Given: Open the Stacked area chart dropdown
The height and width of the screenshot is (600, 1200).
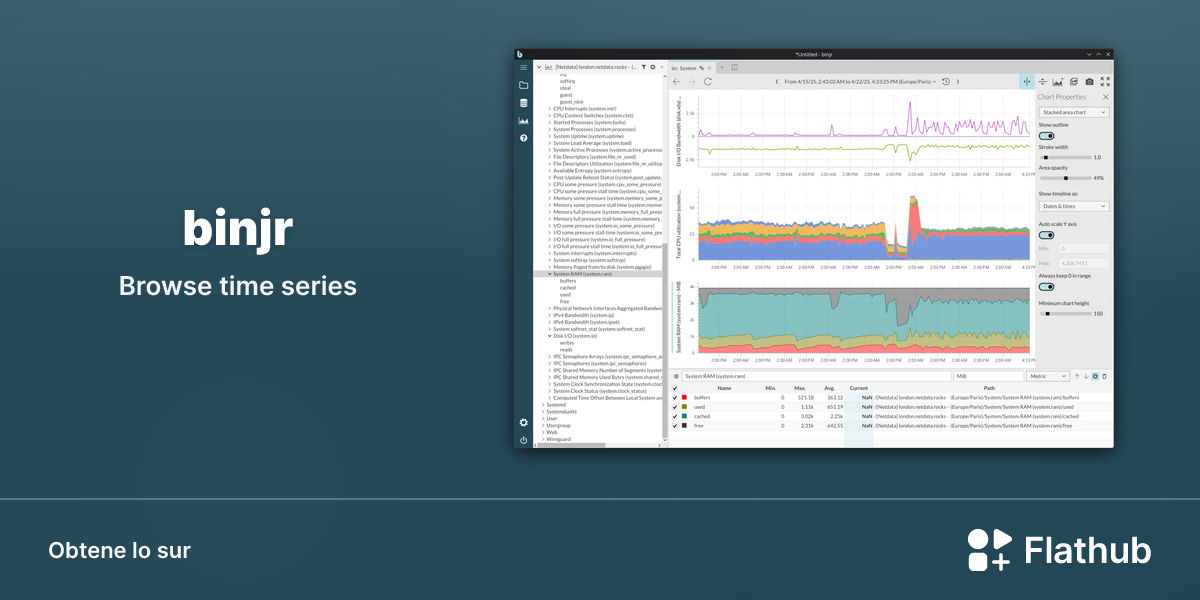Looking at the screenshot, I should pyautogui.click(x=1074, y=113).
